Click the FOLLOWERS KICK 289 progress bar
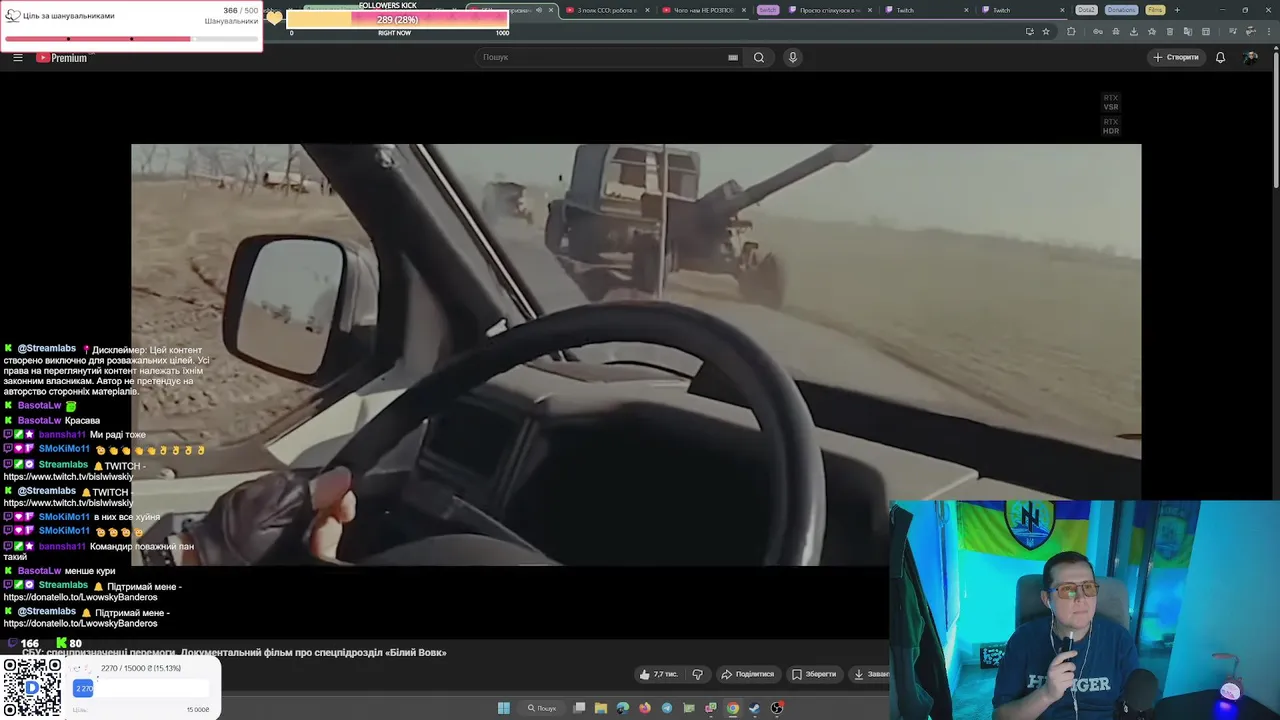1280x720 pixels. (397, 20)
